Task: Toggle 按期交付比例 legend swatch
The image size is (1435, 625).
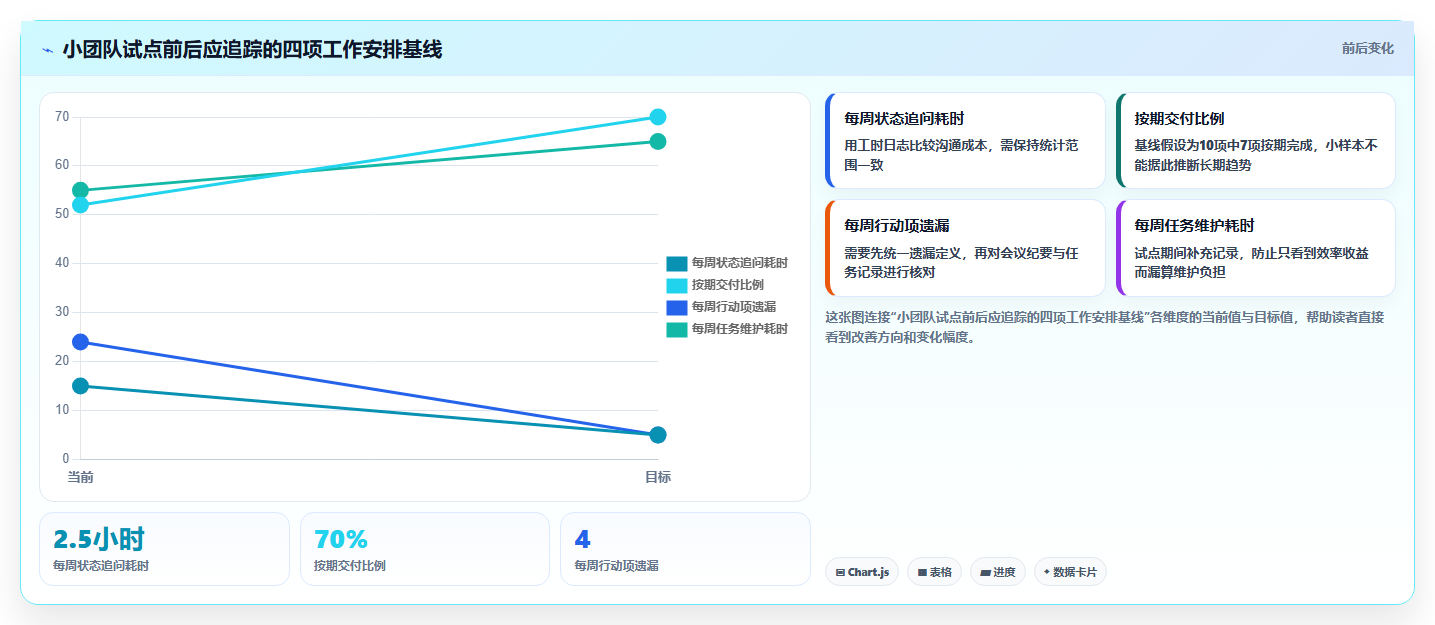Action: click(x=677, y=285)
